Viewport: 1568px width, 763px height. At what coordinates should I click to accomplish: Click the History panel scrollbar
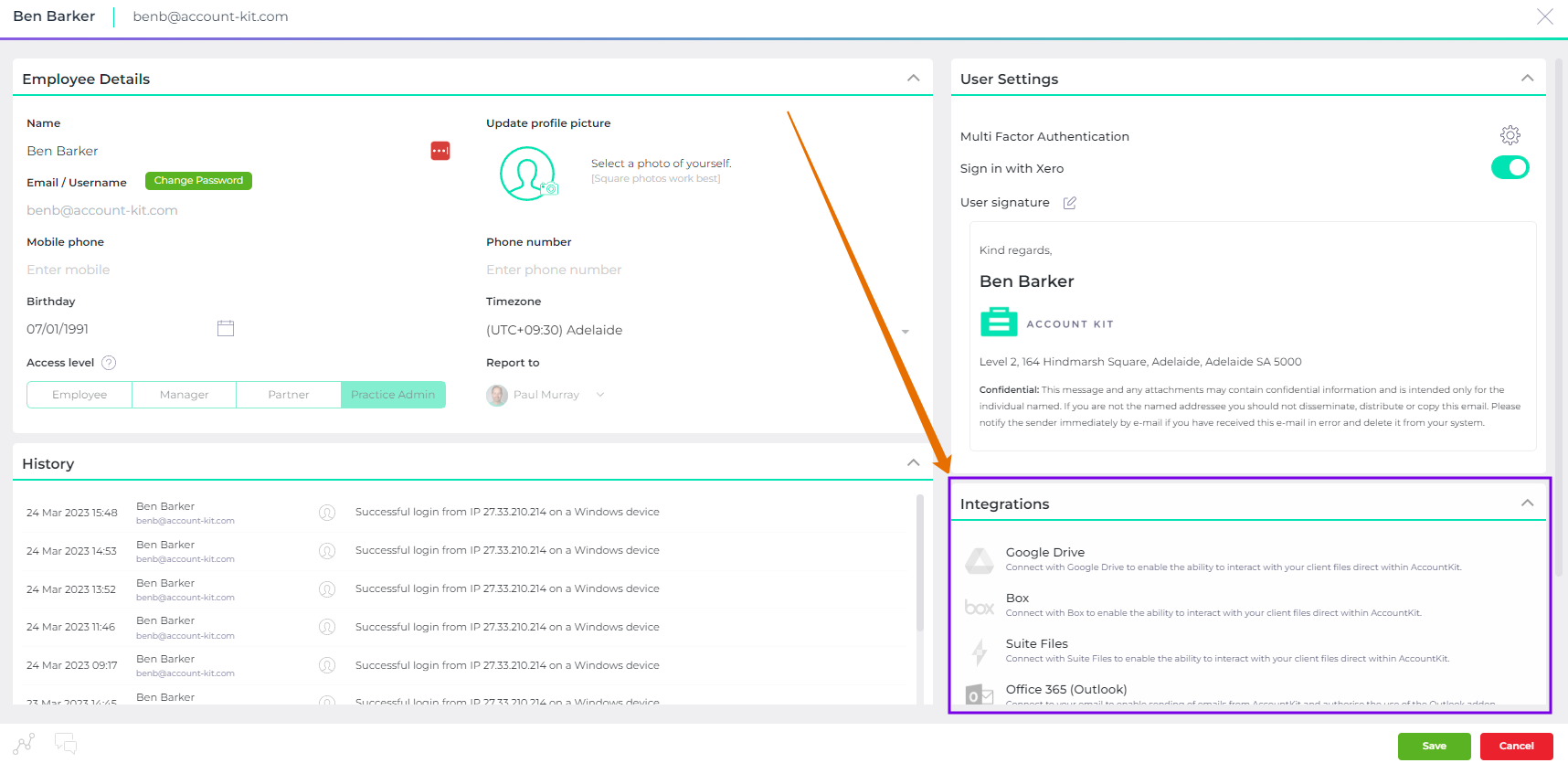click(x=920, y=562)
